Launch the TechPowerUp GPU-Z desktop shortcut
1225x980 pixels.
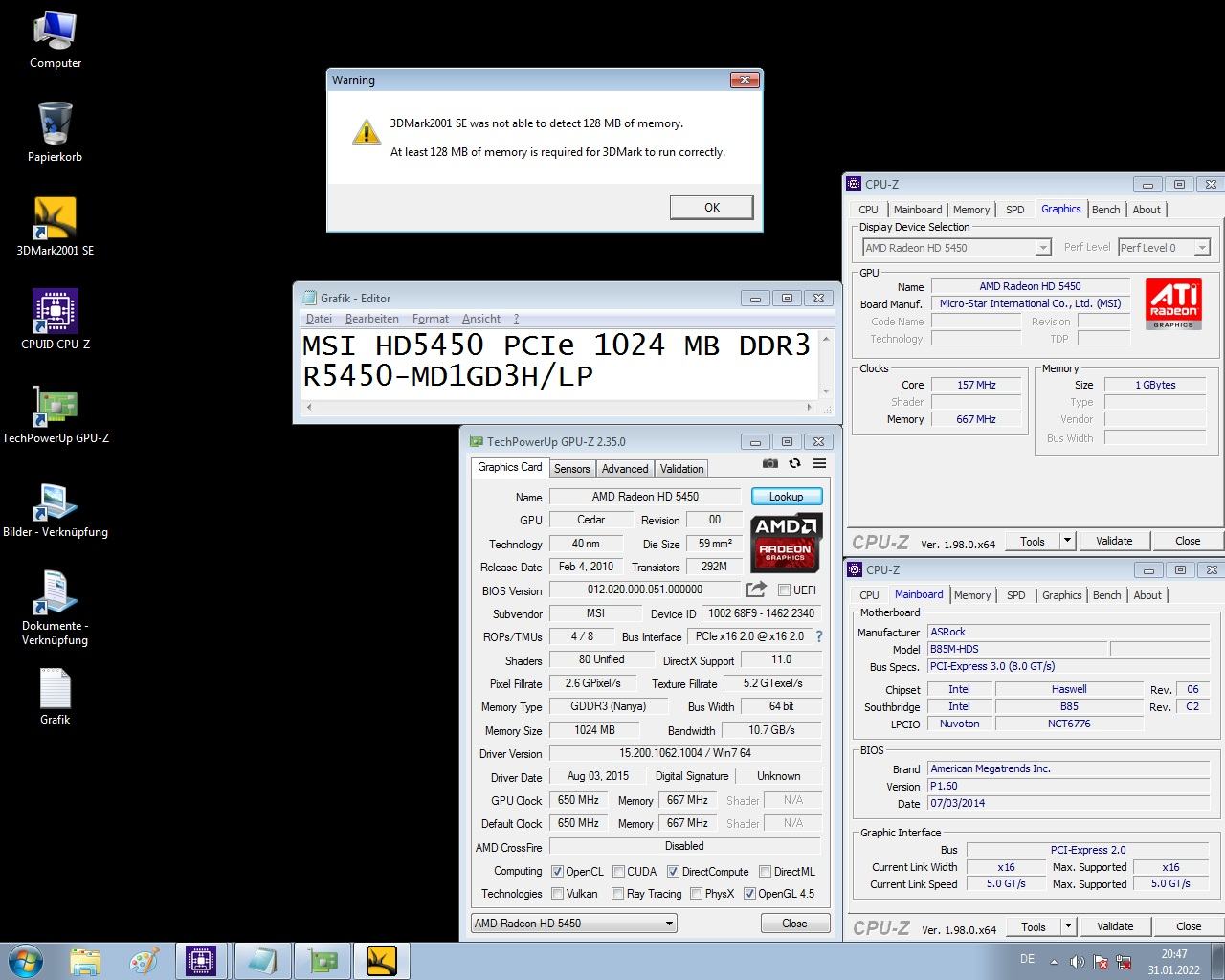click(56, 413)
